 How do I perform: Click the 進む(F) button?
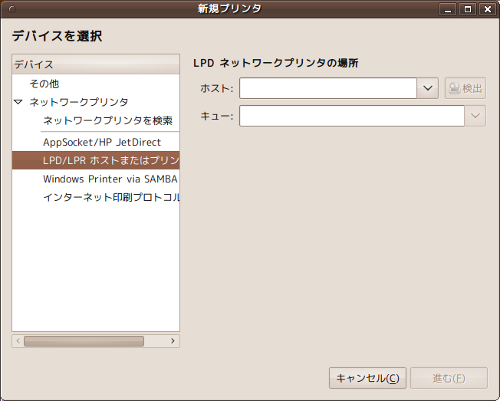coord(449,378)
